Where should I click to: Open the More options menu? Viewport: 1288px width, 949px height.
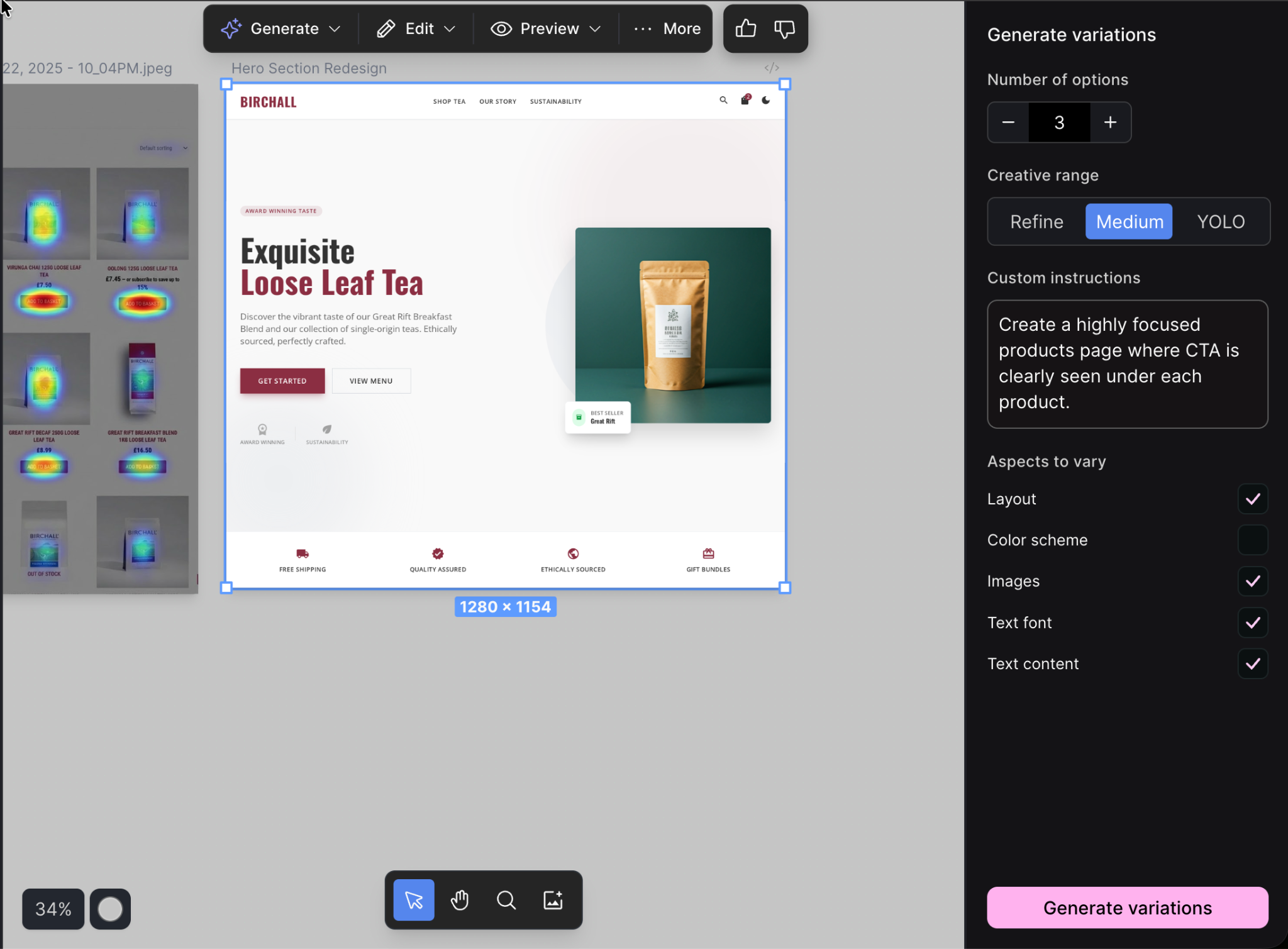(x=667, y=29)
